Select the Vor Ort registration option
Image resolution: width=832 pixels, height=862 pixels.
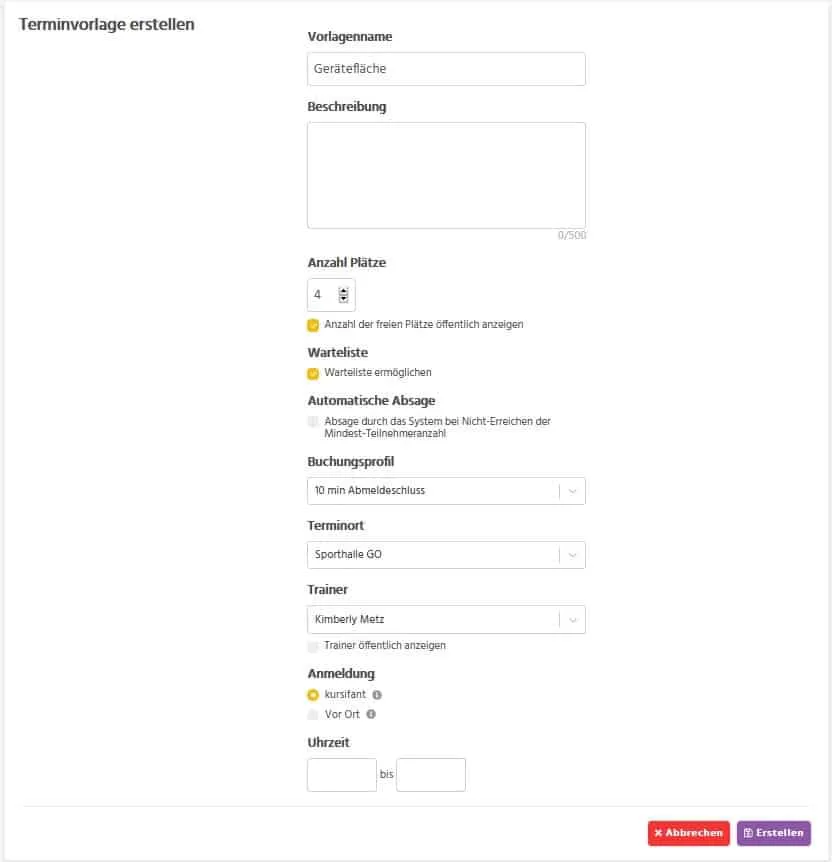point(313,714)
